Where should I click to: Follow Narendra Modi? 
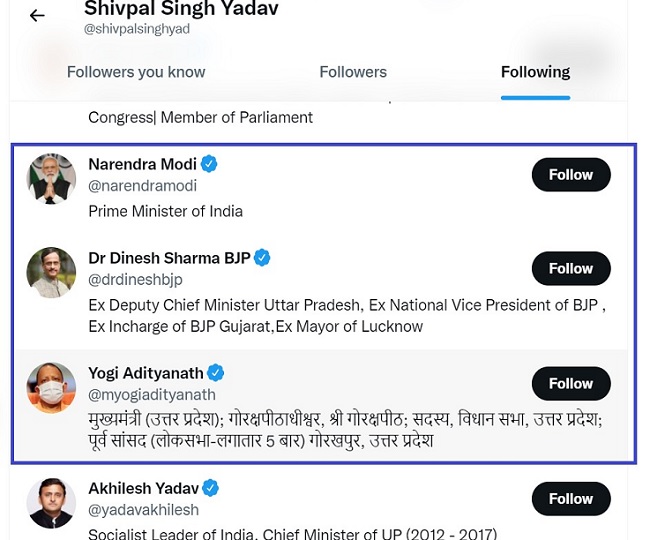pos(571,175)
